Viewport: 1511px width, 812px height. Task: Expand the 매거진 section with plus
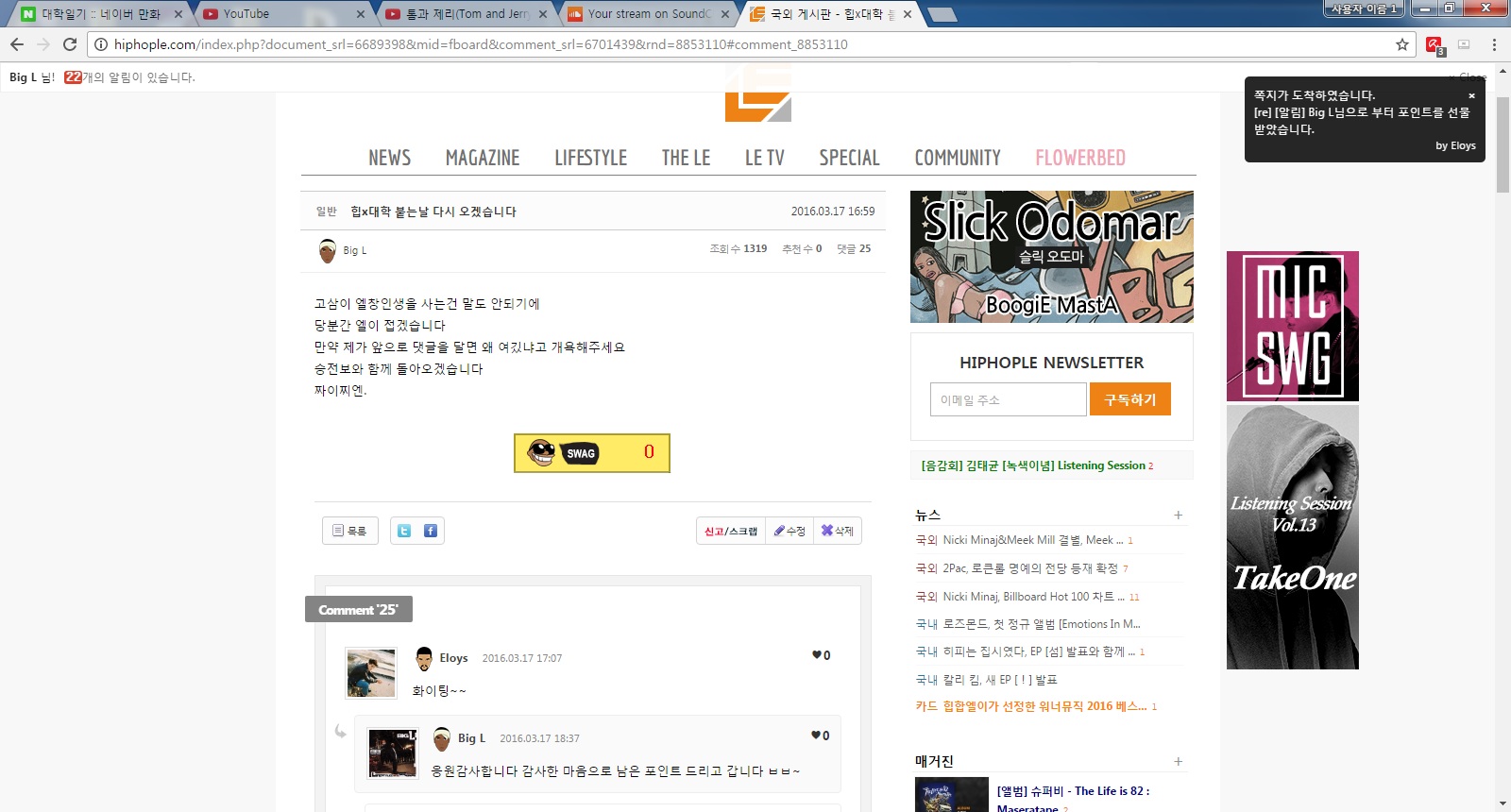[1178, 761]
